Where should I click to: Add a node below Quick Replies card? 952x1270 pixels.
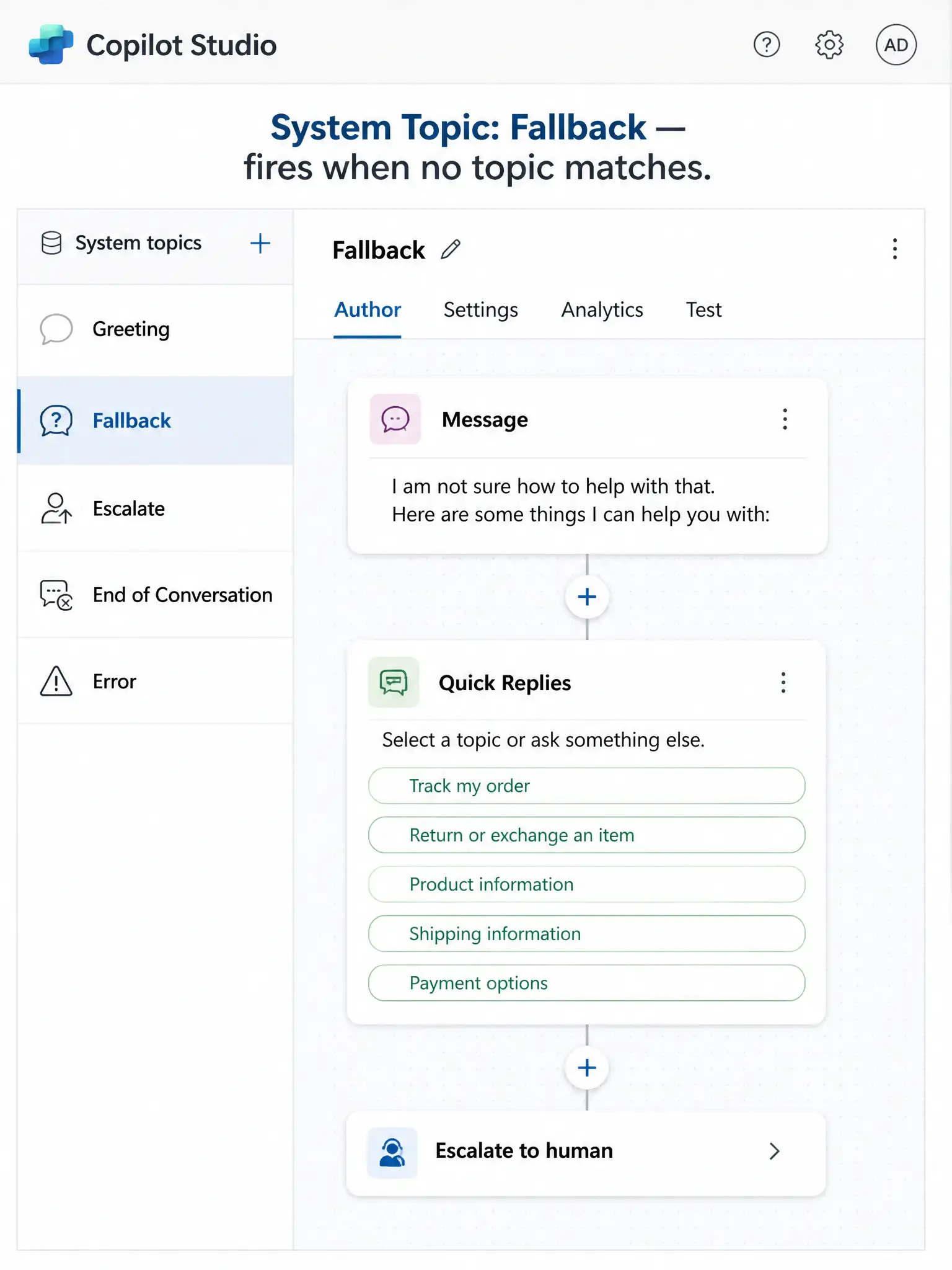[587, 1067]
